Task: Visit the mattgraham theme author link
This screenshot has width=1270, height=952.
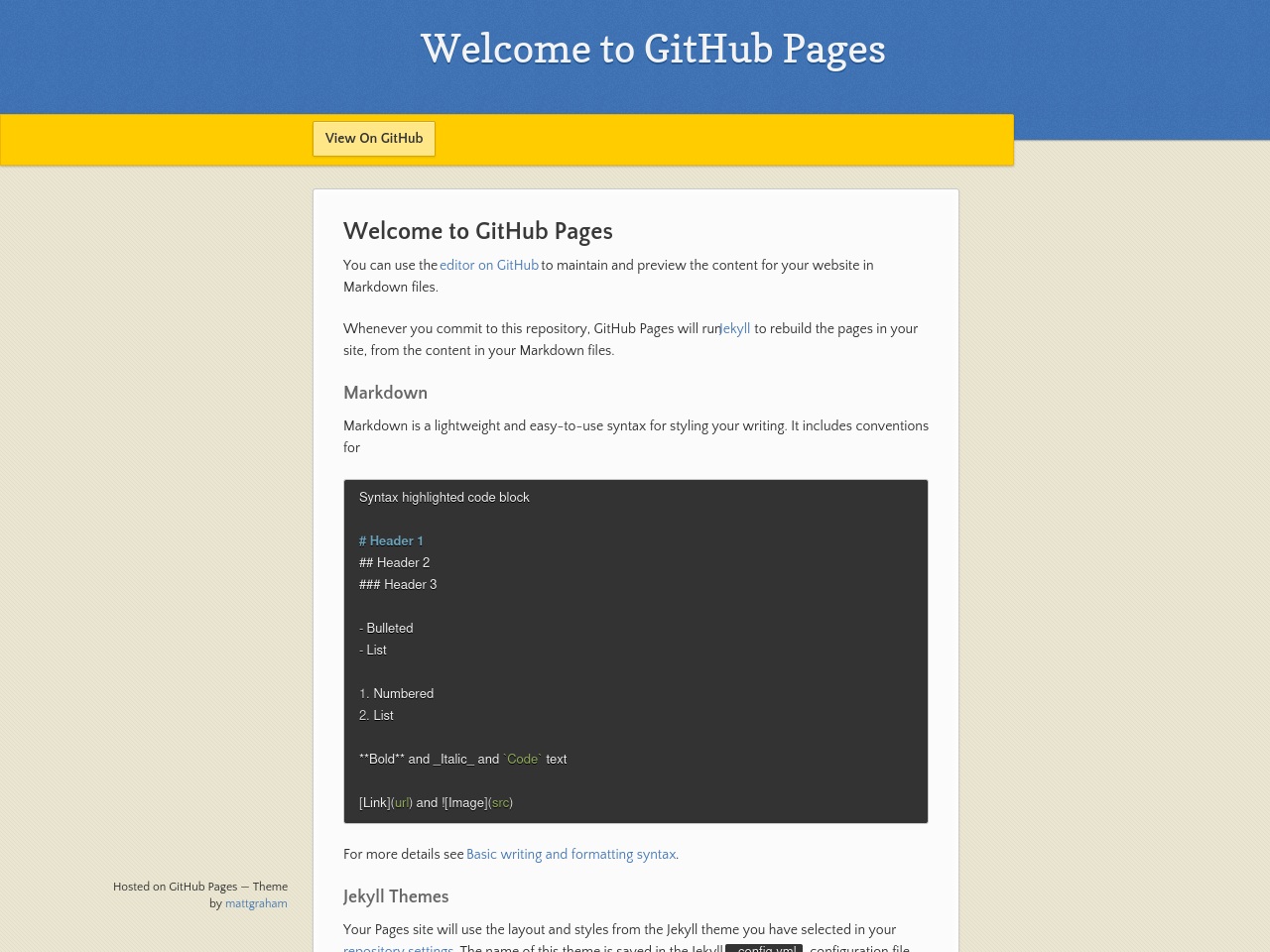Action: click(256, 904)
